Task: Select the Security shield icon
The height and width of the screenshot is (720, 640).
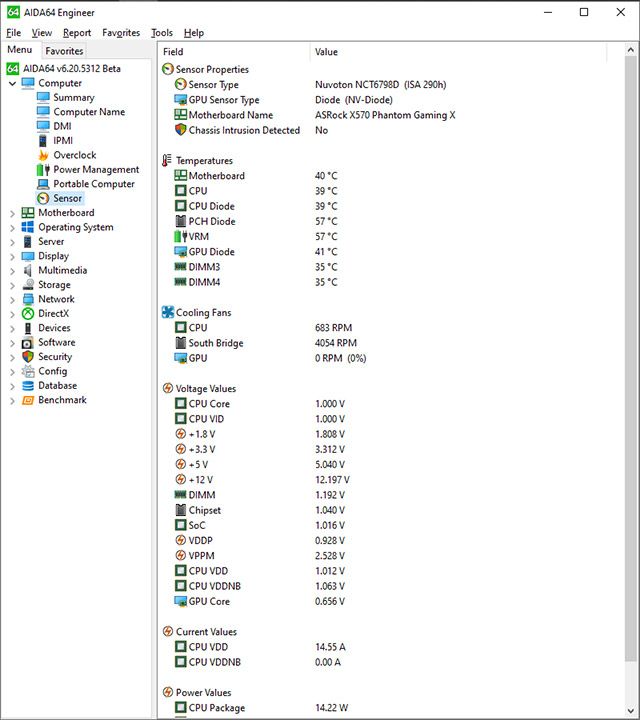Action: click(x=28, y=357)
